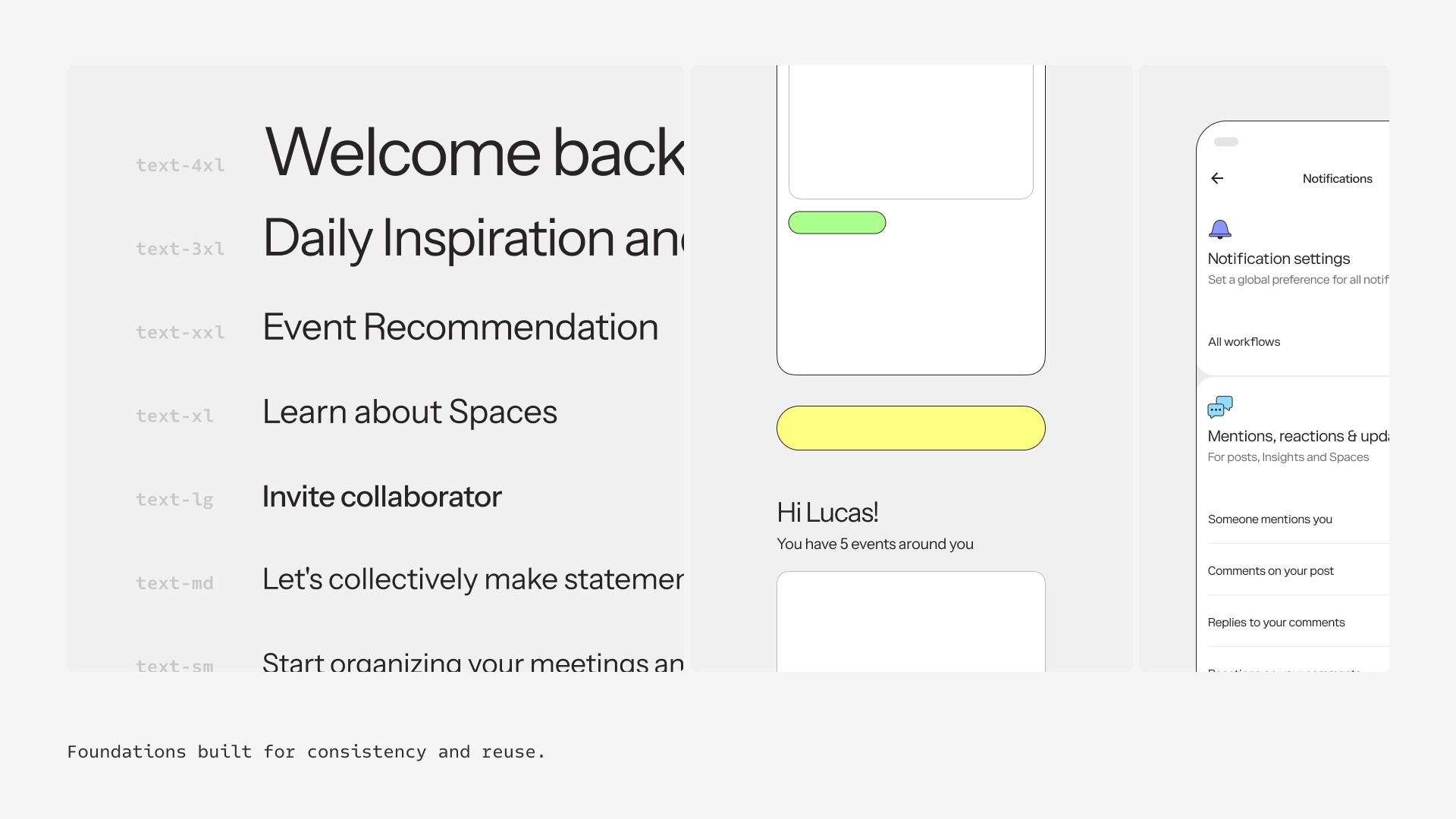Click the Notifications screen title

point(1337,178)
